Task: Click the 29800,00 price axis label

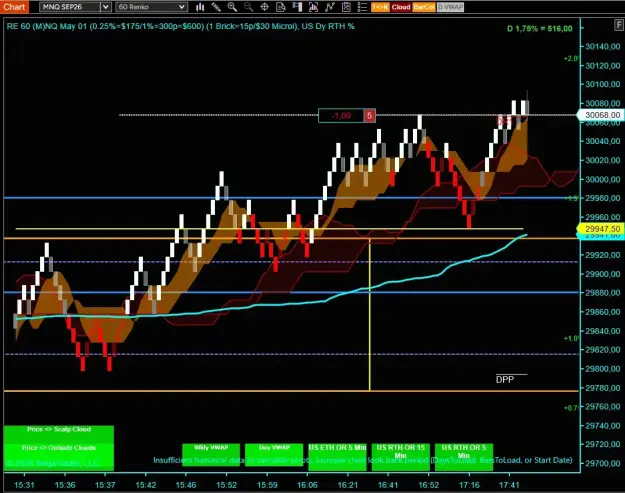Action: point(603,369)
